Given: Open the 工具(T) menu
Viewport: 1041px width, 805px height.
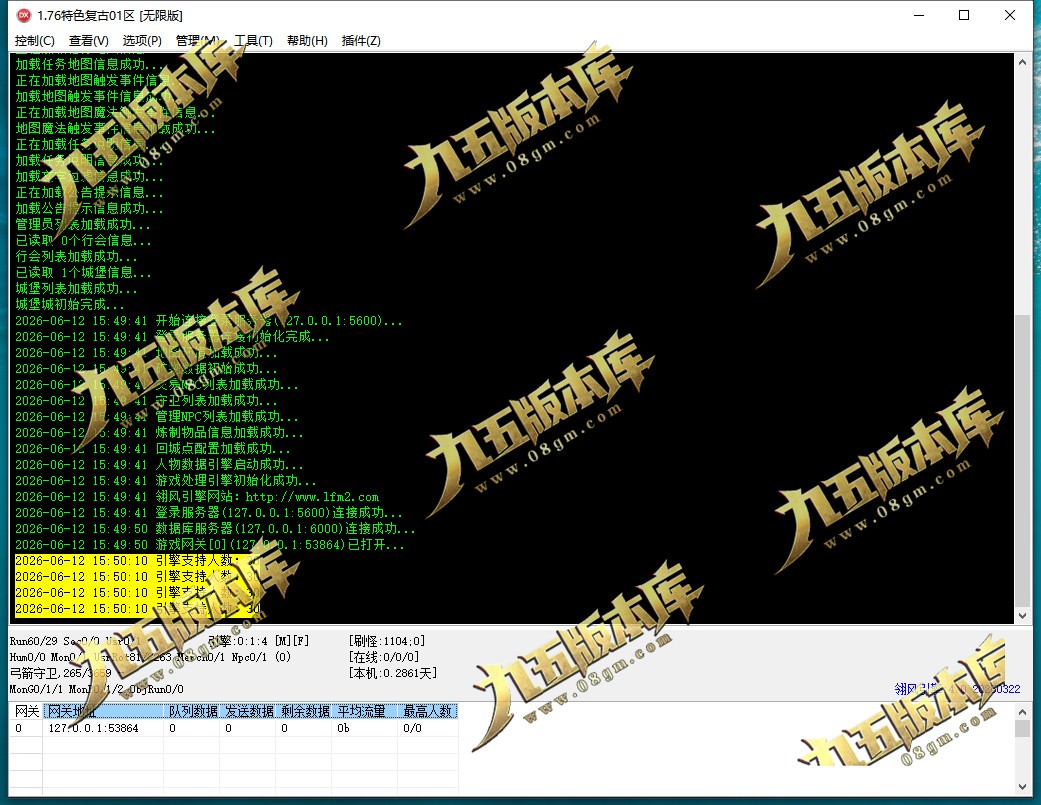Looking at the screenshot, I should pos(254,40).
